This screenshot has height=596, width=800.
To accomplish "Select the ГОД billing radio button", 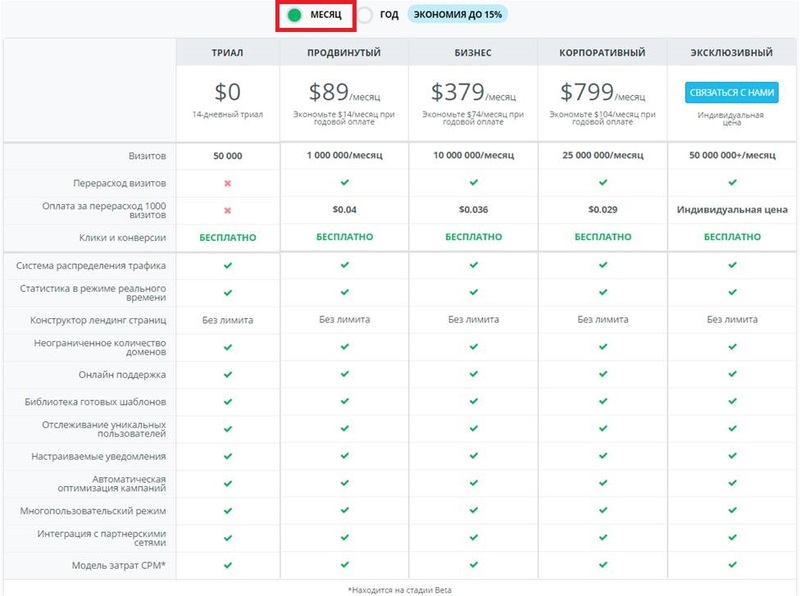I will (x=366, y=15).
